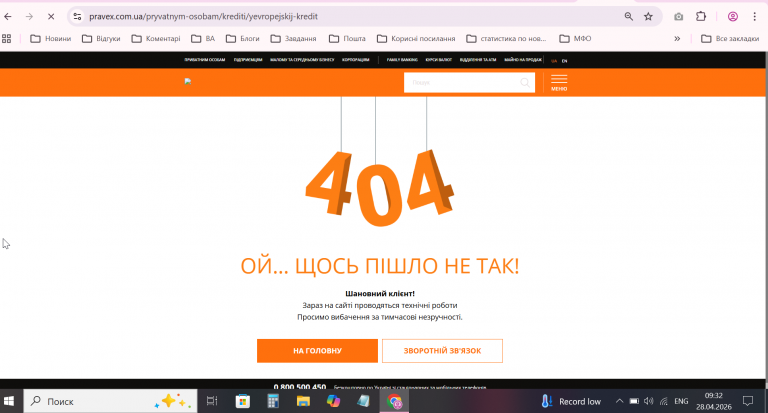Viewport: 768px width, 413px height.
Task: Switch site language to EN
Action: point(564,61)
